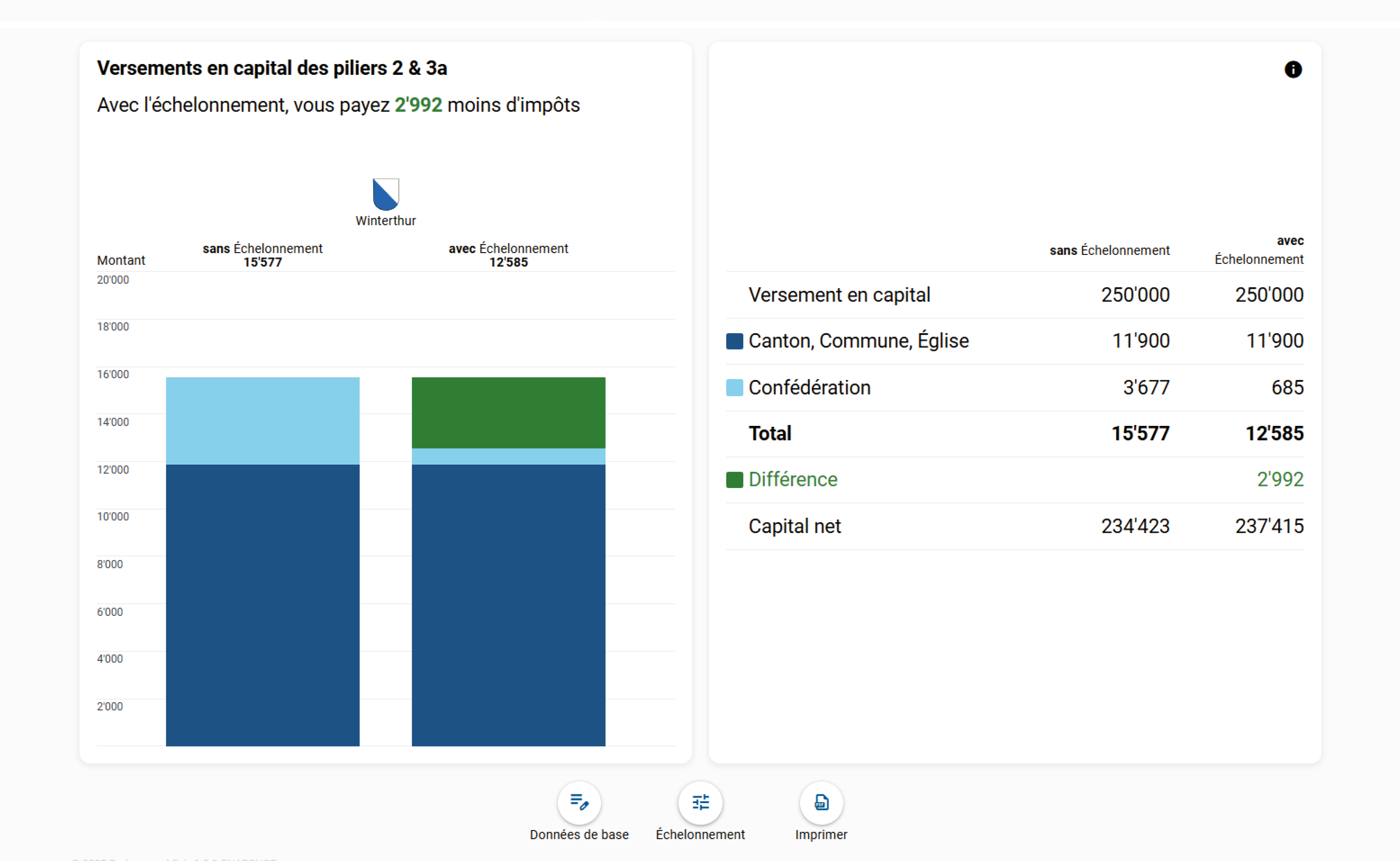Click the green 2'992 savings amount in the heading
The width and height of the screenshot is (1400, 861).
click(x=418, y=105)
